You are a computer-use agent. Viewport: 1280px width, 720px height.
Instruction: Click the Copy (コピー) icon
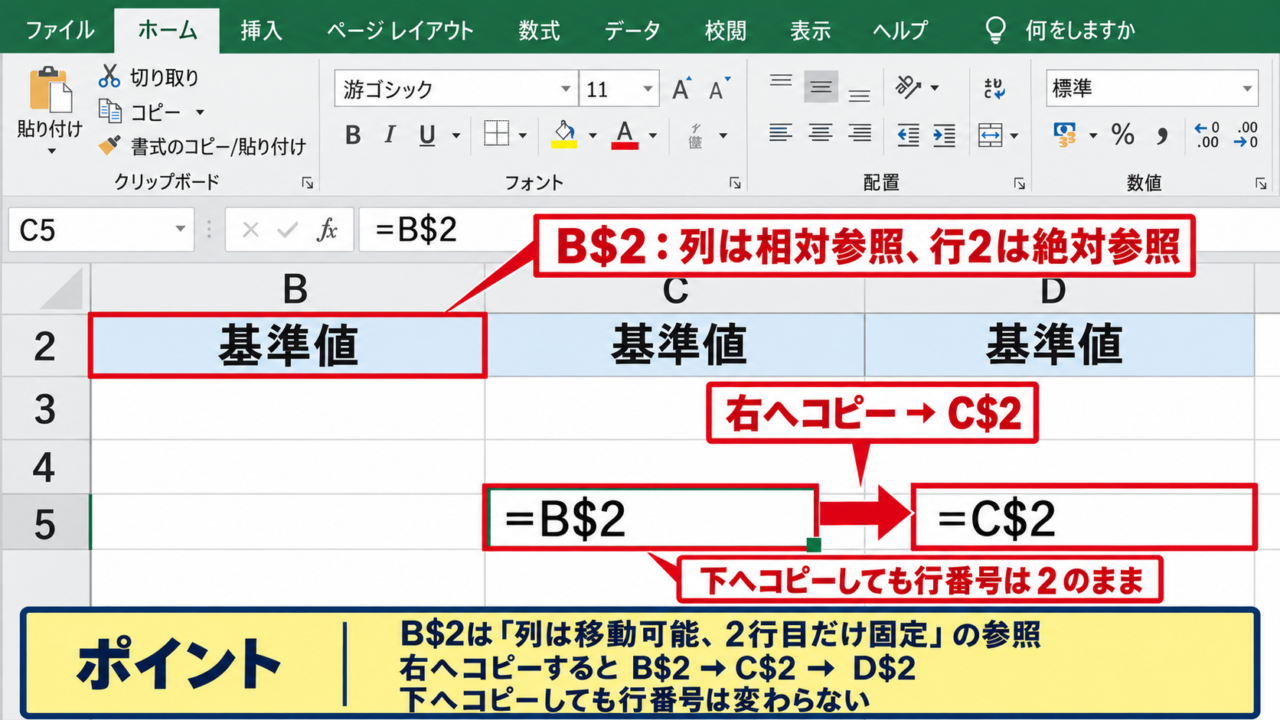[110, 112]
